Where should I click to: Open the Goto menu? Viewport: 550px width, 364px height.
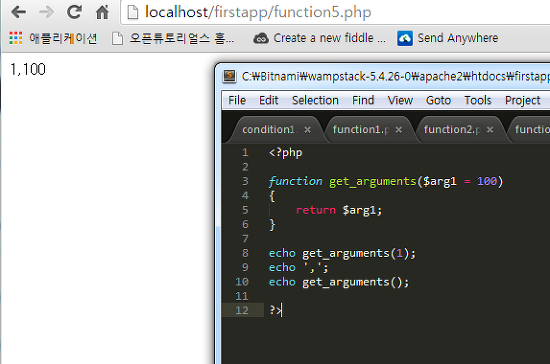(438, 101)
